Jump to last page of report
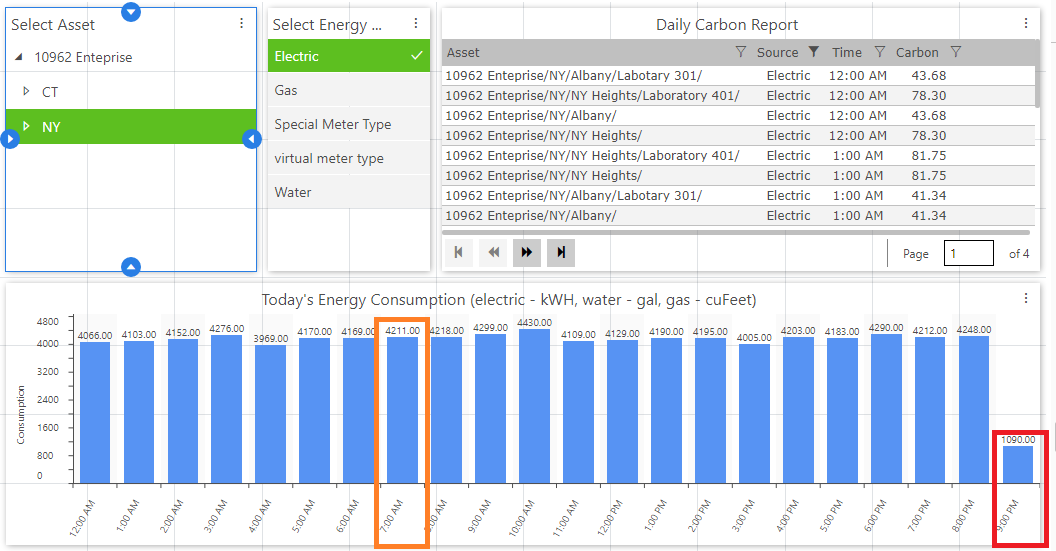This screenshot has width=1056, height=551. 561,253
